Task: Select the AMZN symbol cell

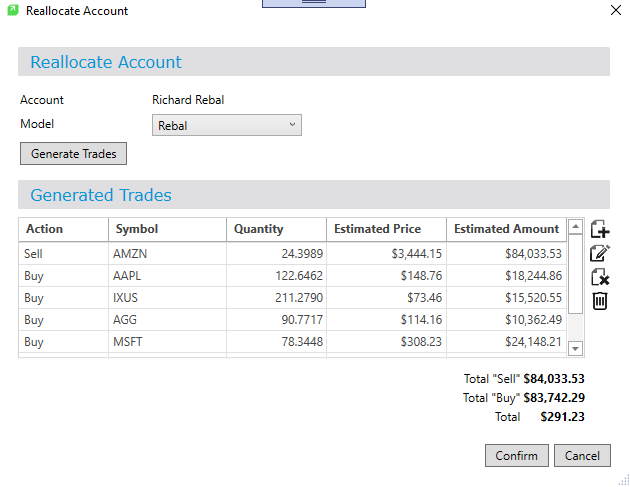Action: (167, 254)
